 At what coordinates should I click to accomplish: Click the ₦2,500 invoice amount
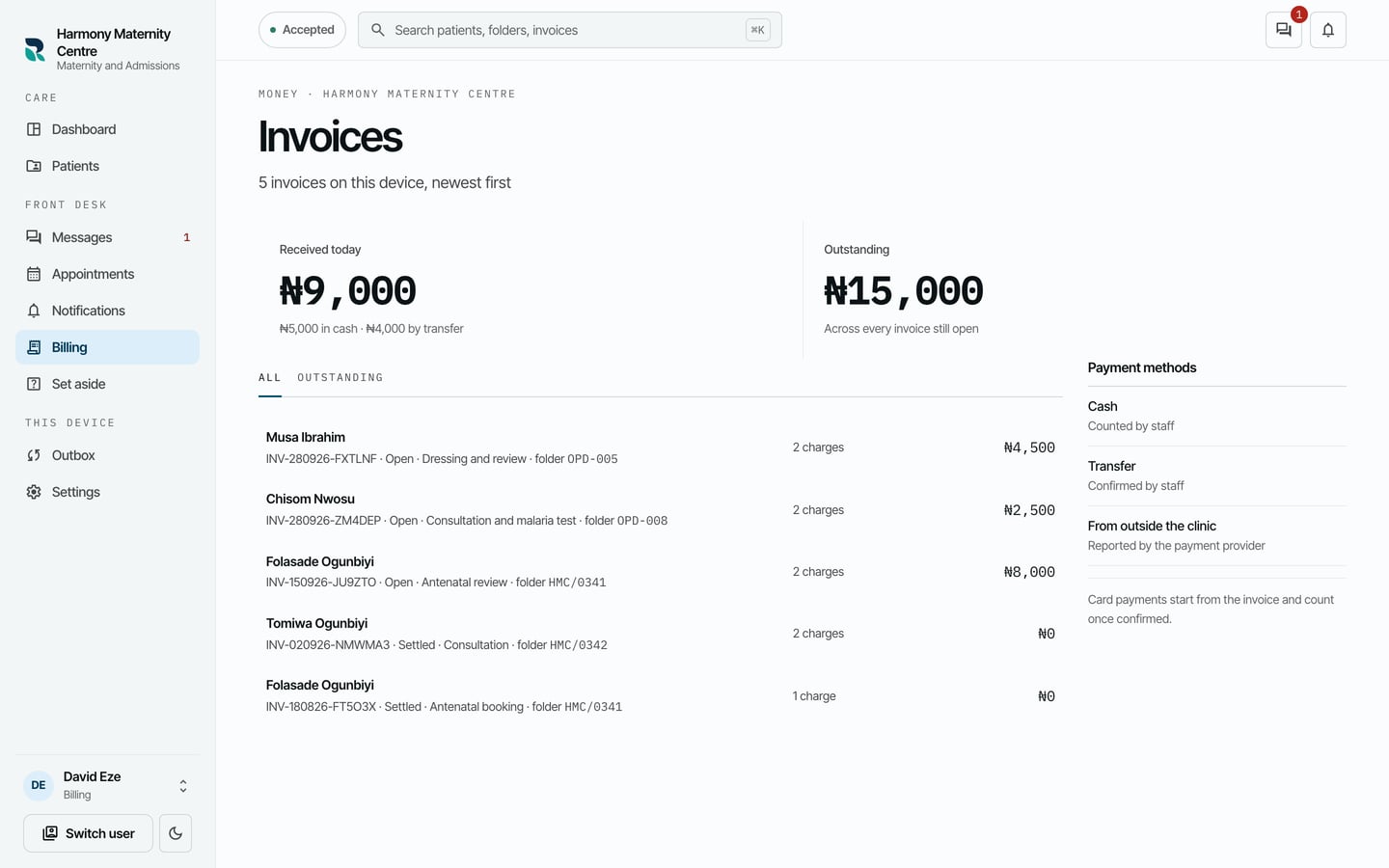tap(1029, 510)
